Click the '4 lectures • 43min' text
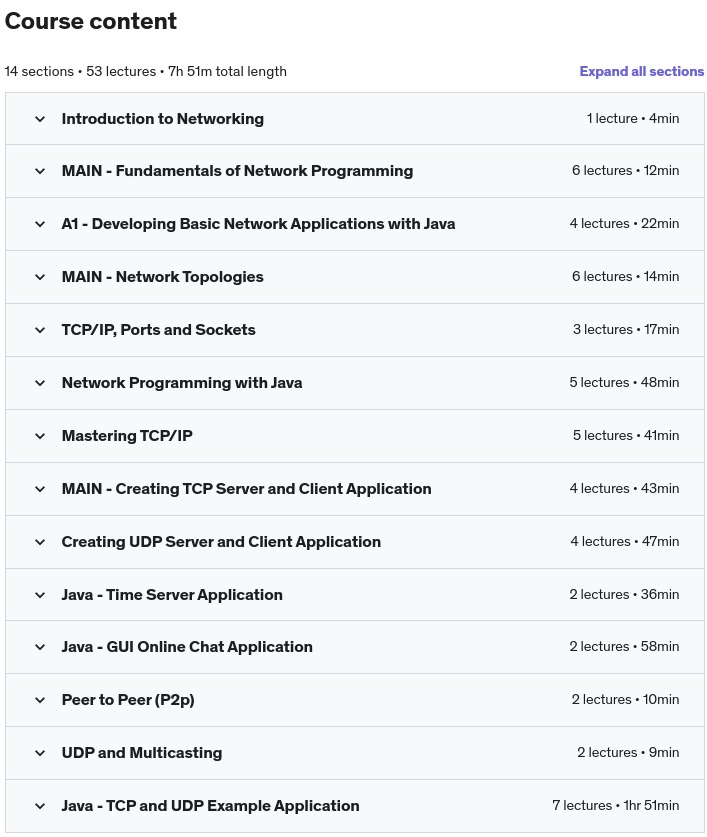 click(x=624, y=488)
